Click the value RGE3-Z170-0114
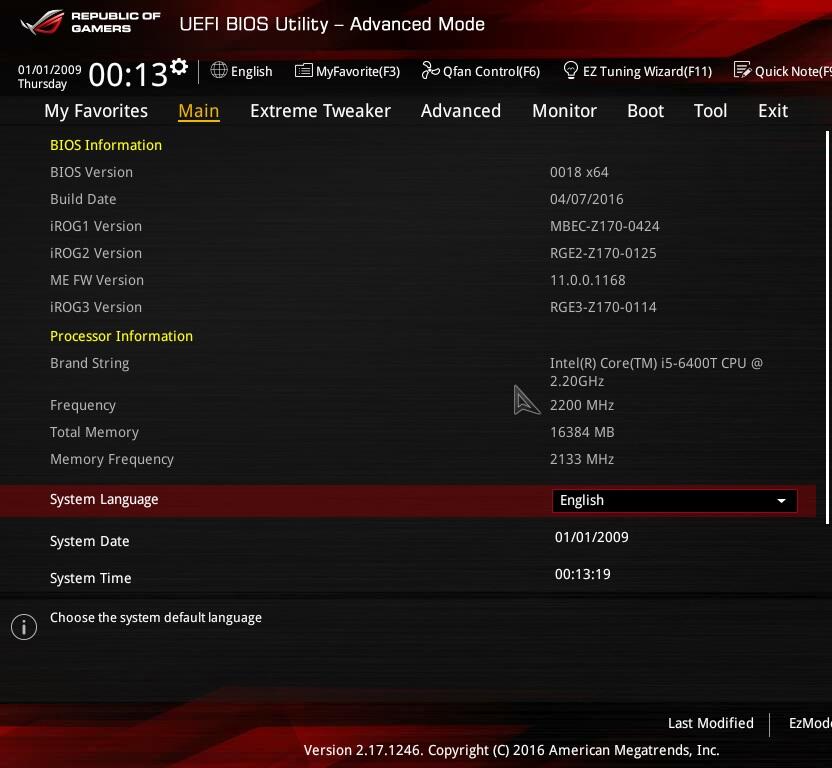The height and width of the screenshot is (768, 832). pyautogui.click(x=603, y=307)
